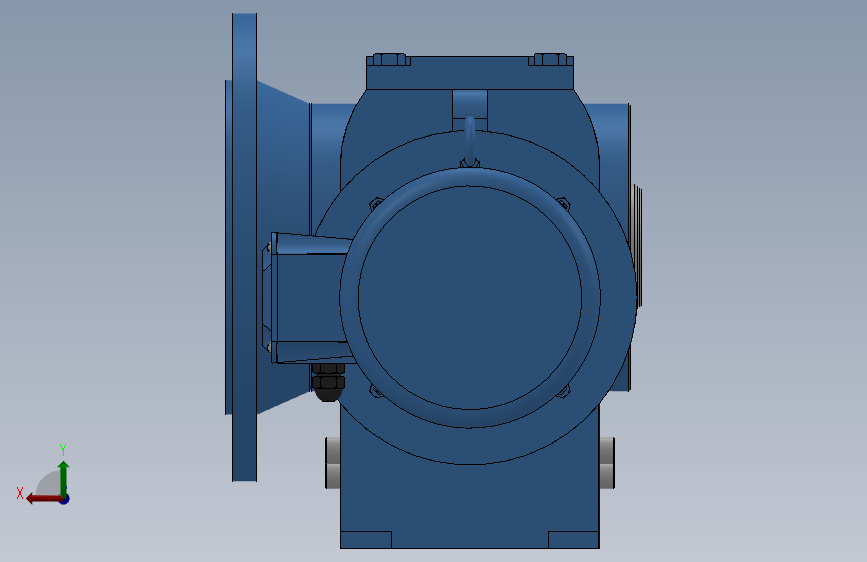Select the large mounting flange plate
867x562 pixels.
pyautogui.click(x=244, y=247)
